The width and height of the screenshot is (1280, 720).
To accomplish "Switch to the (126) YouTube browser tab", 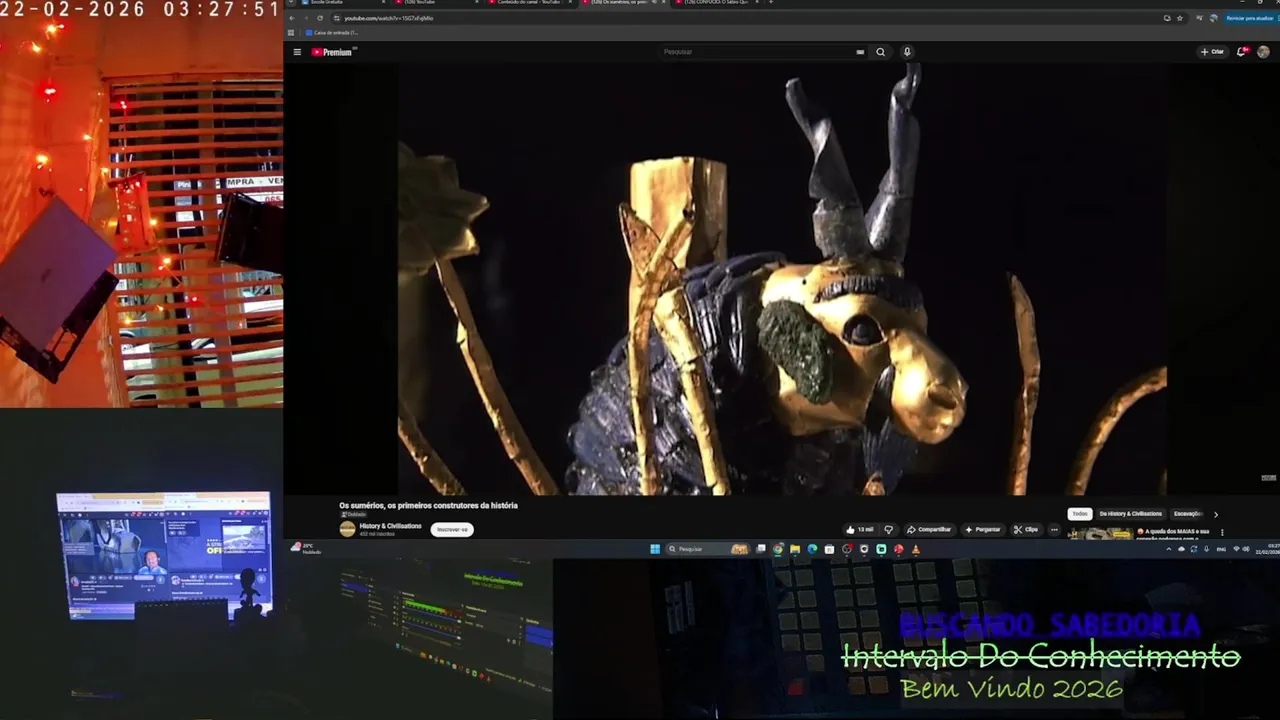I will pos(436,2).
